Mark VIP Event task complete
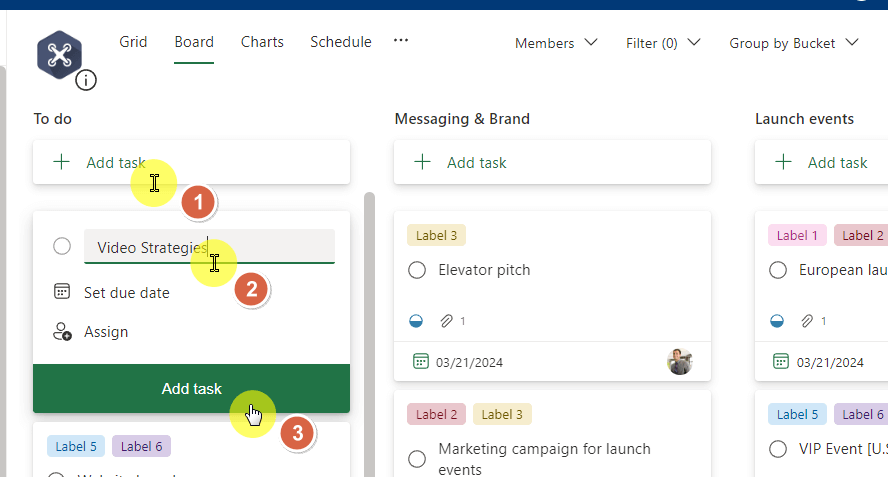The image size is (888, 477). pos(778,449)
